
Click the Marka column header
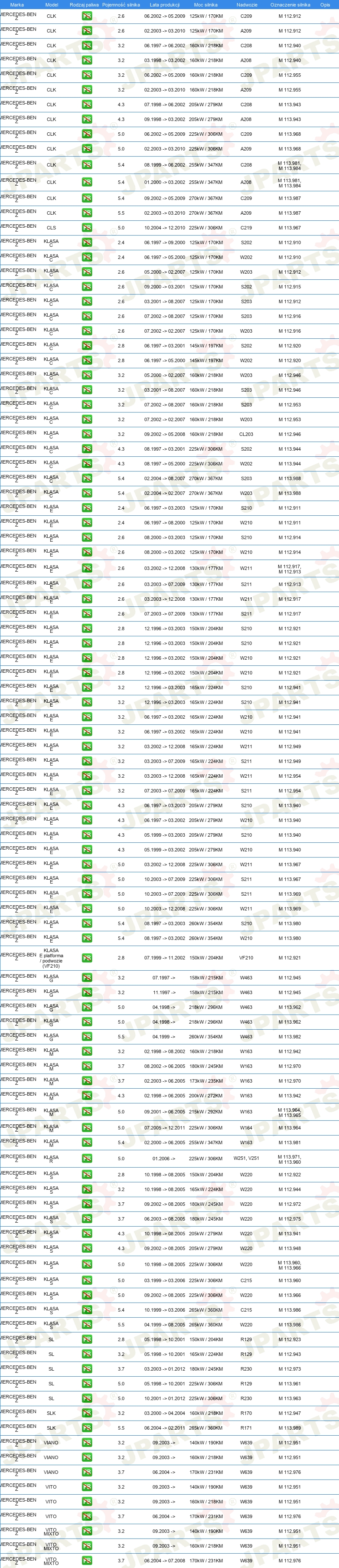pyautogui.click(x=17, y=4)
